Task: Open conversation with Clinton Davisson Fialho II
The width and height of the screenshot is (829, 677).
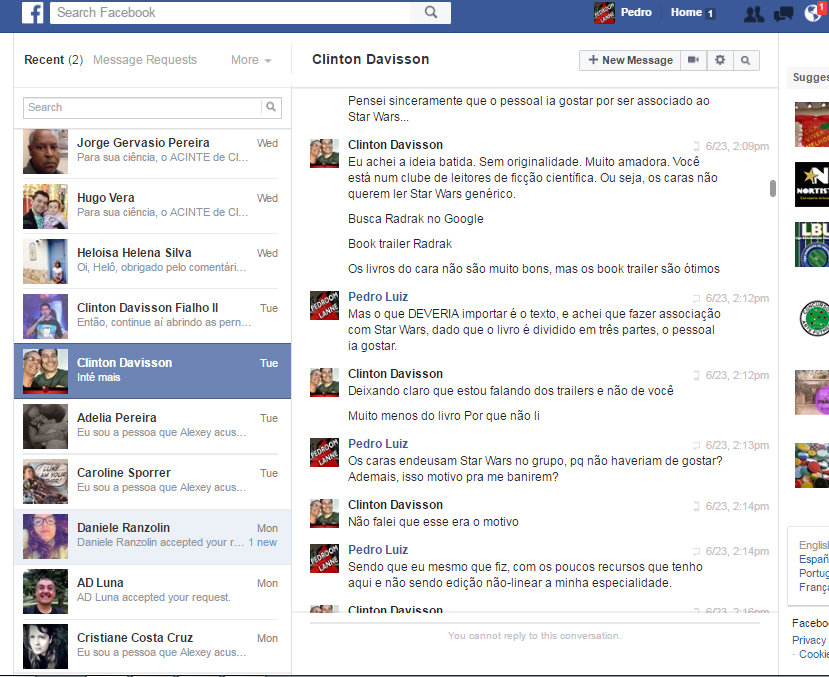Action: coord(152,317)
